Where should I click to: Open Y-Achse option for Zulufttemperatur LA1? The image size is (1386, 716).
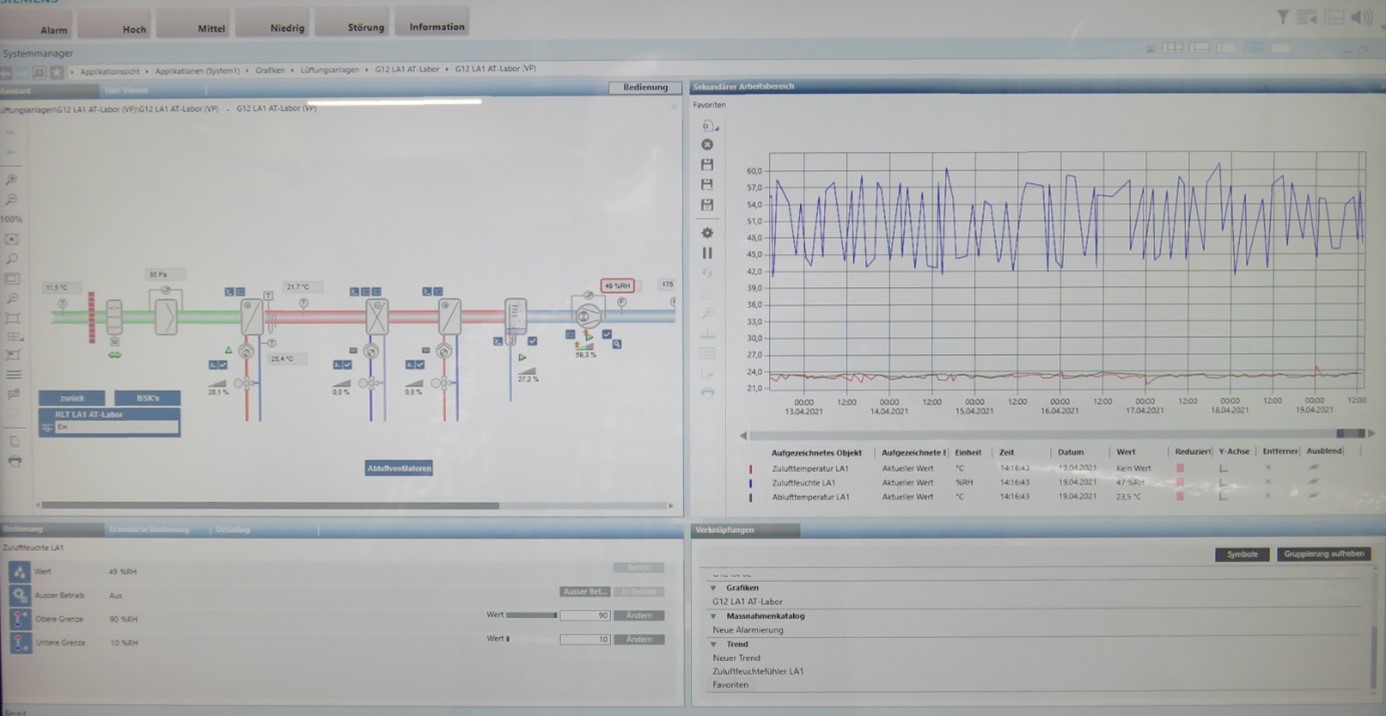coord(1223,468)
